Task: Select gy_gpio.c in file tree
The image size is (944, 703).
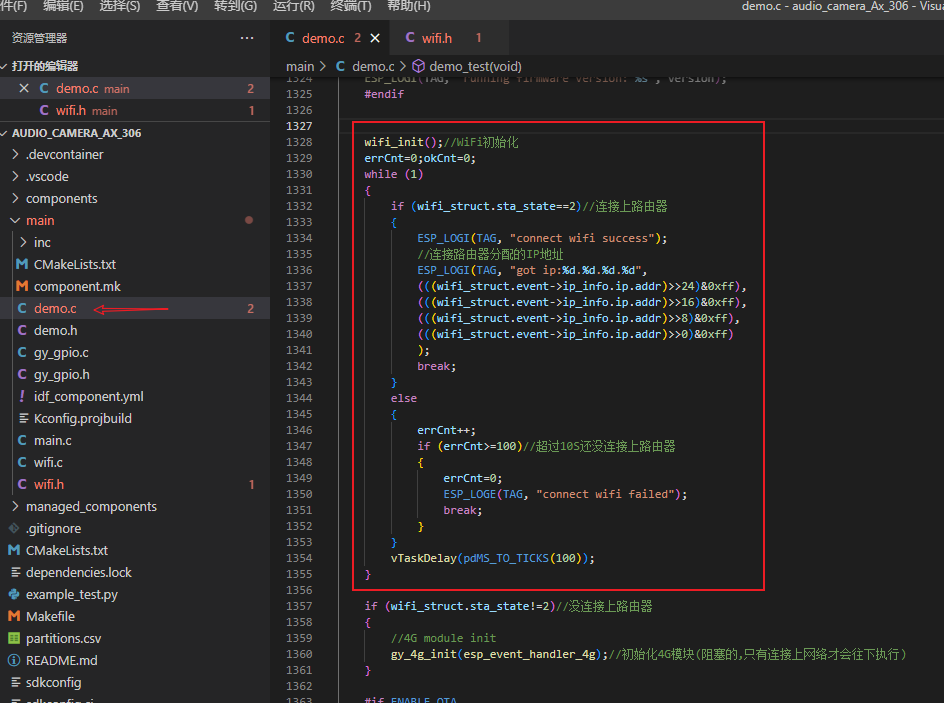Action: [x=61, y=353]
